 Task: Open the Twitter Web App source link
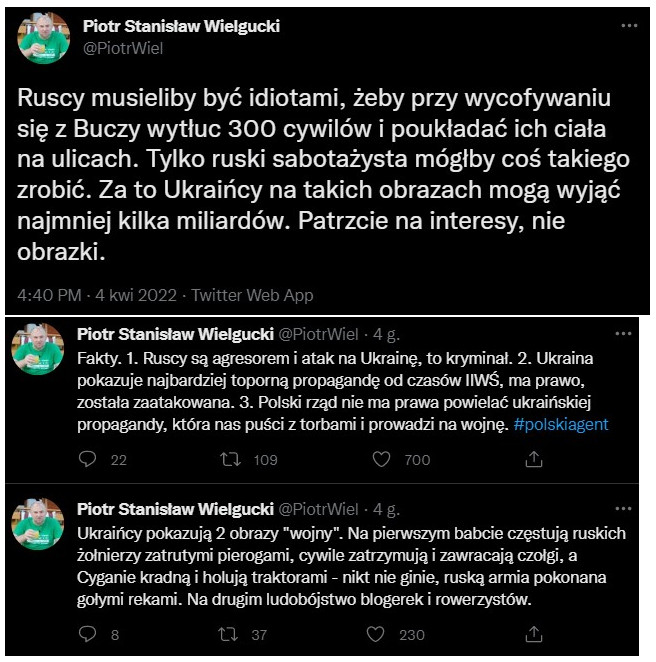252,295
